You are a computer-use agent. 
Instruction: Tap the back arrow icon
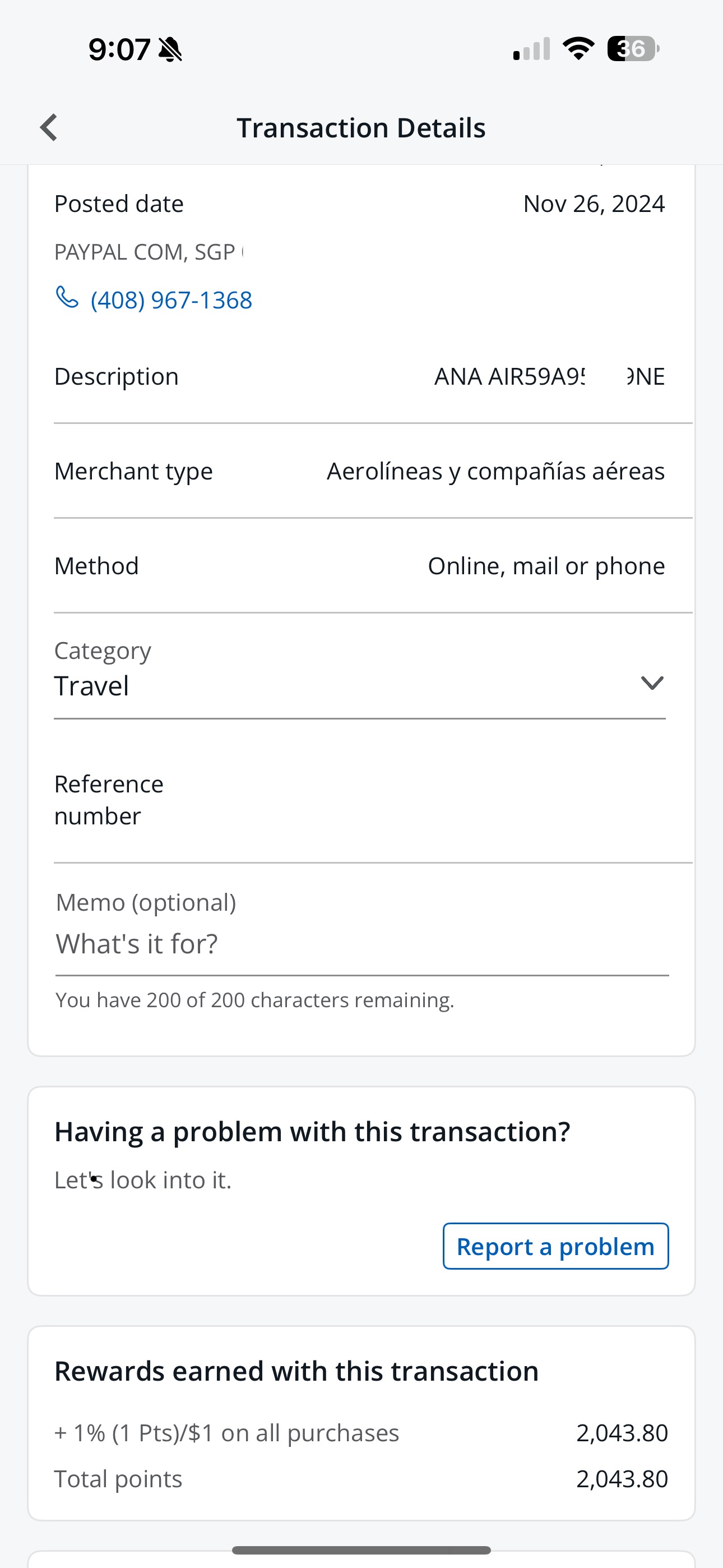point(49,128)
